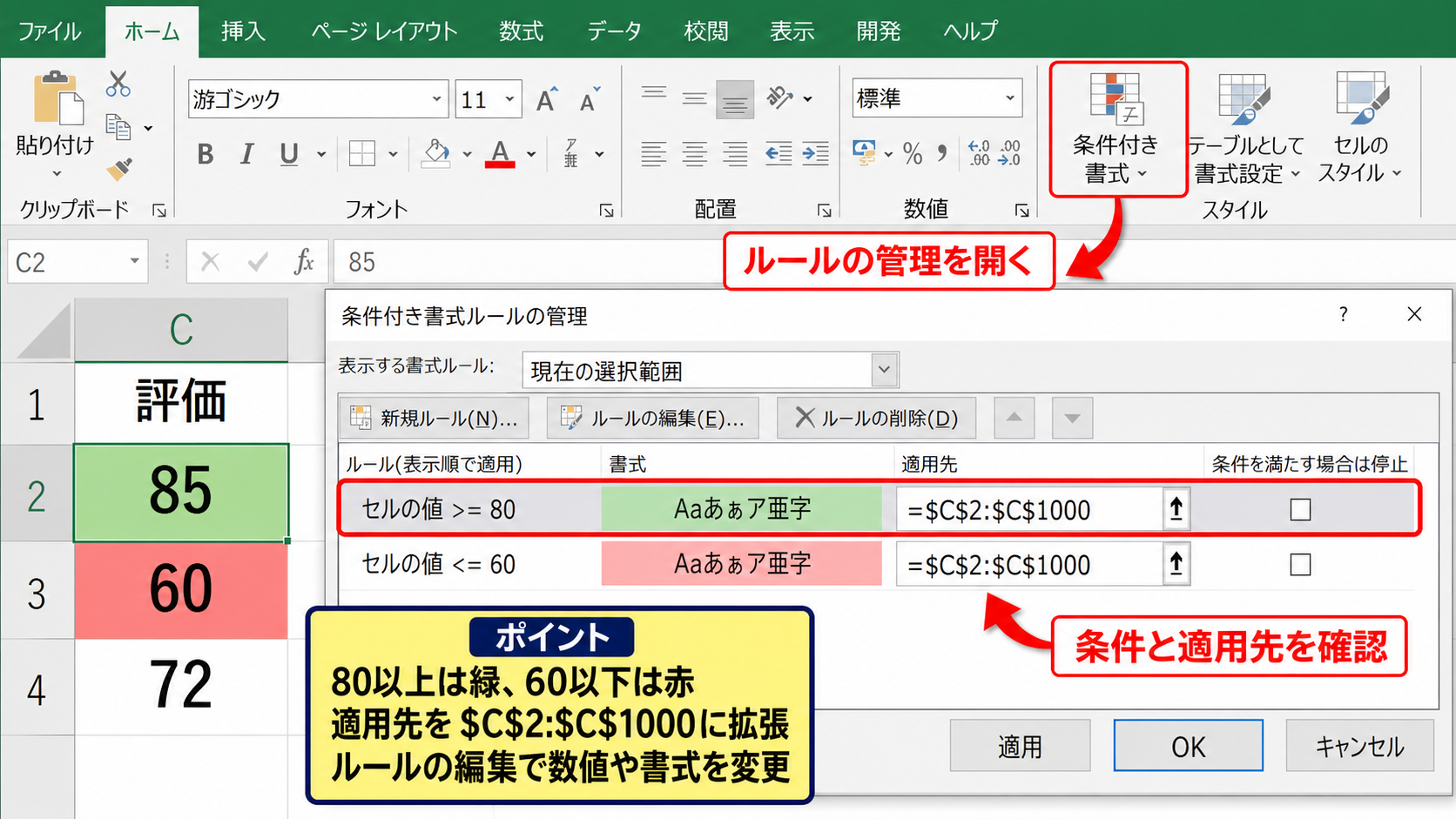Click the Format Painter brush icon
The height and width of the screenshot is (819, 1456).
(x=119, y=168)
